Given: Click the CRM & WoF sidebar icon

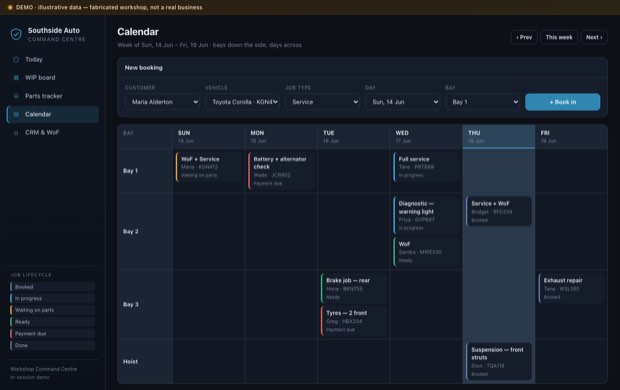Looking at the screenshot, I should click(x=16, y=133).
